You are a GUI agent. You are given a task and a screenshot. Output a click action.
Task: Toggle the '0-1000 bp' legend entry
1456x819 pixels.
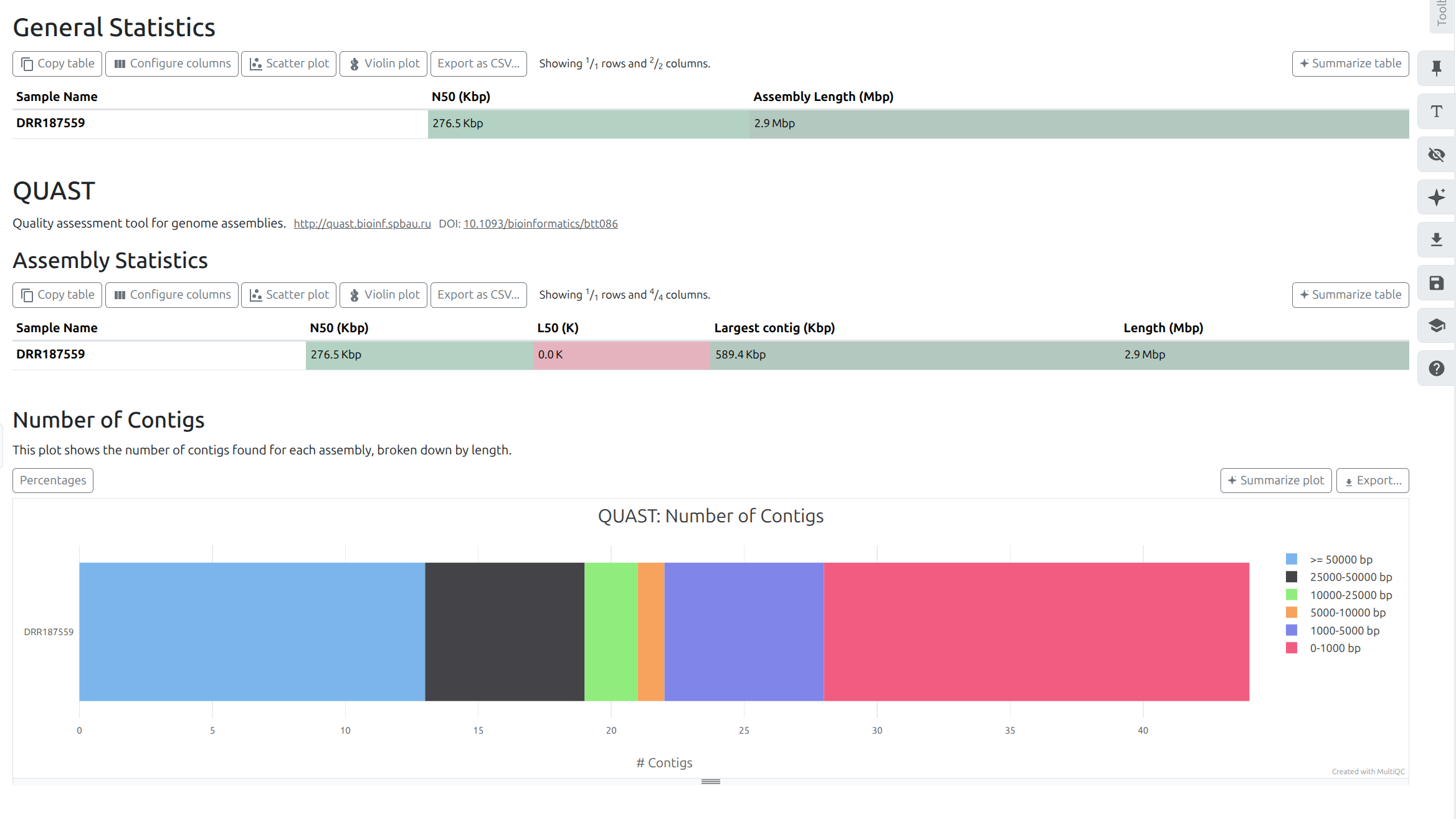coord(1335,648)
